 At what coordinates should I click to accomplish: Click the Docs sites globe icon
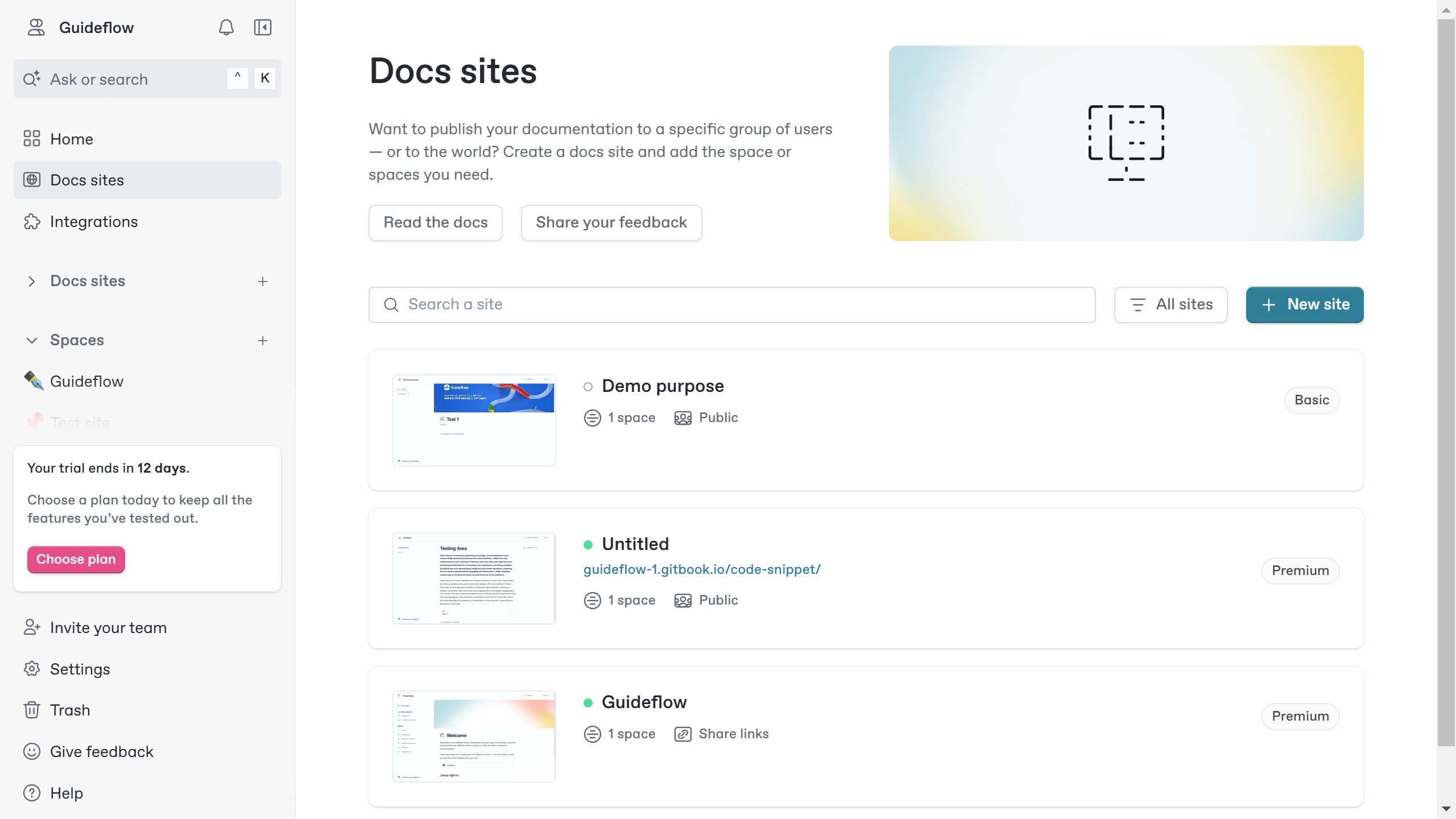pos(32,180)
